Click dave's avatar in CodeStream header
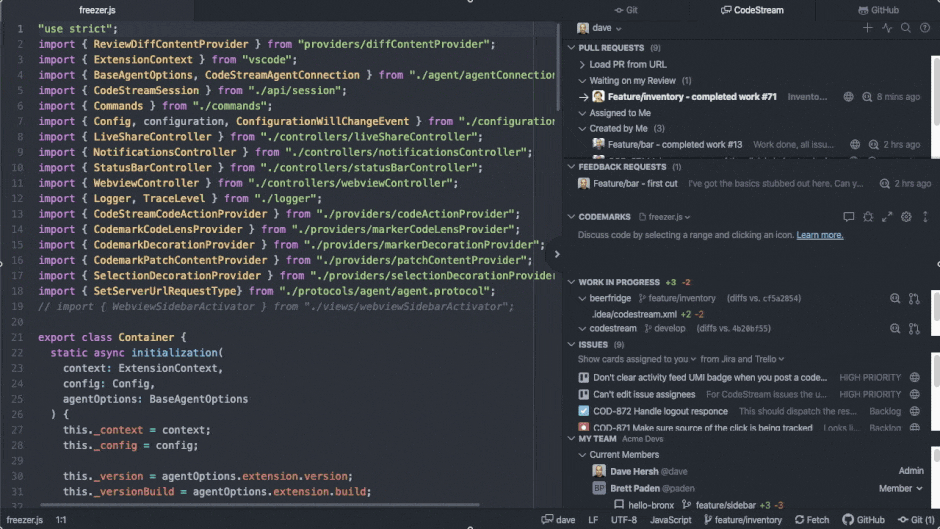Viewport: 940px width, 529px height. click(x=583, y=28)
